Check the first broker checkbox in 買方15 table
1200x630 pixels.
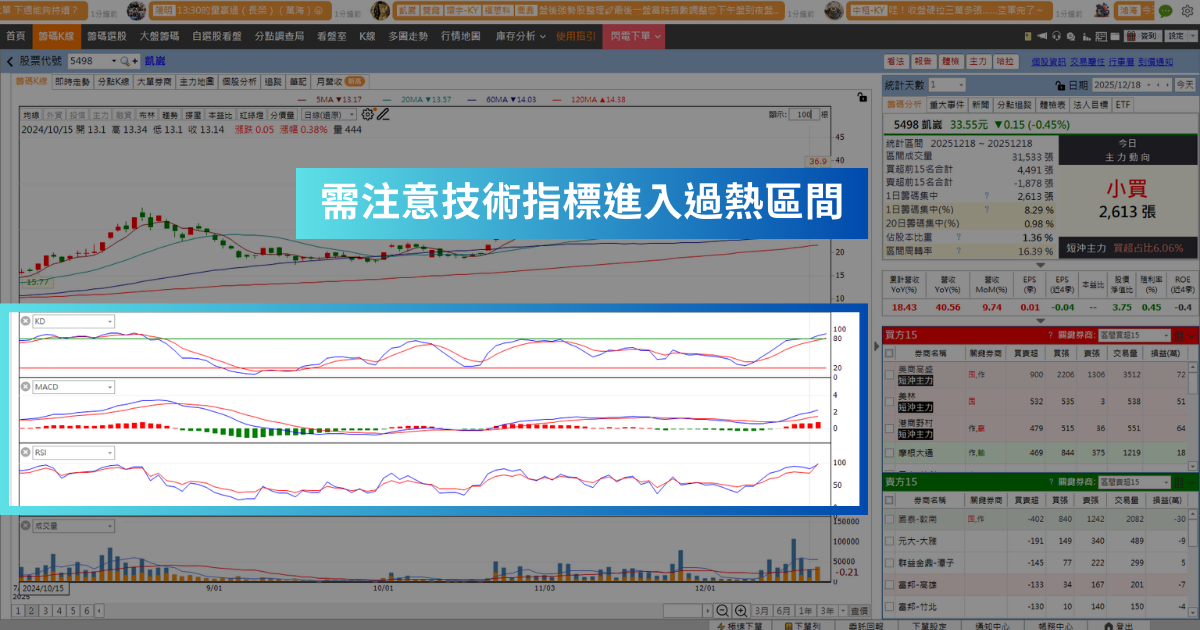coord(889,374)
